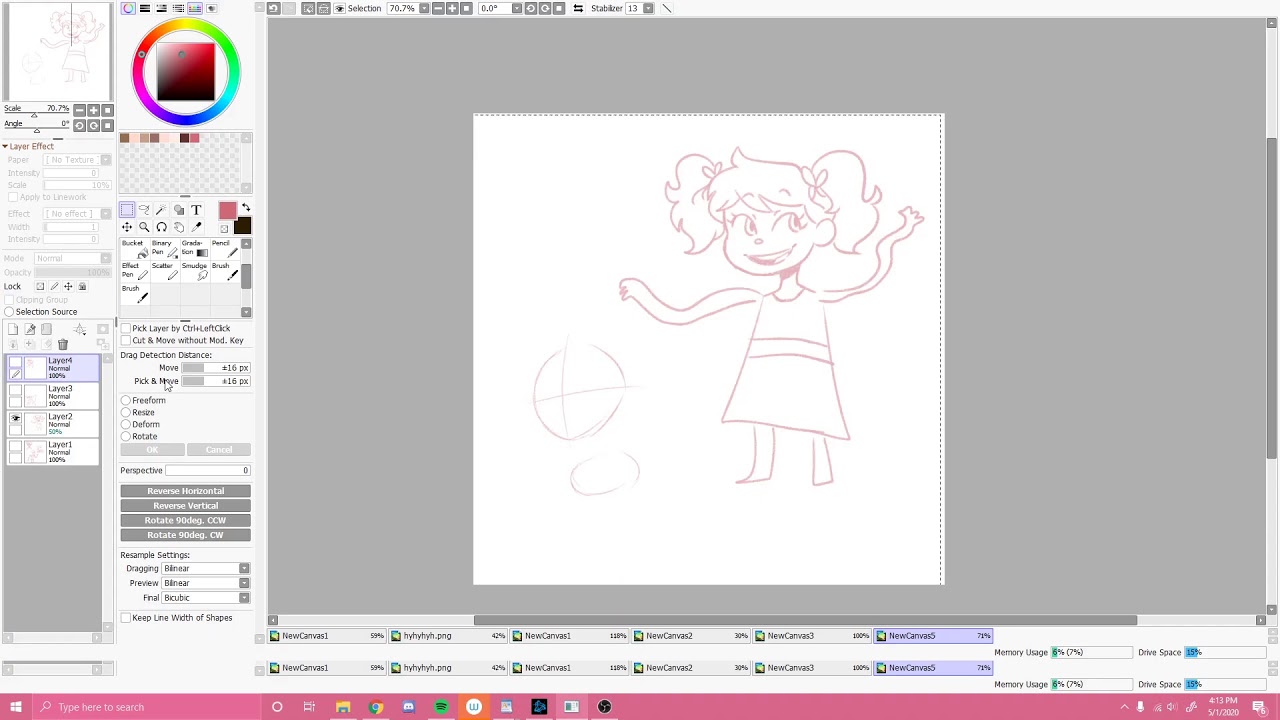Image resolution: width=1280 pixels, height=720 pixels.
Task: Flip view horizontally with the arrows icon
Action: click(x=578, y=8)
